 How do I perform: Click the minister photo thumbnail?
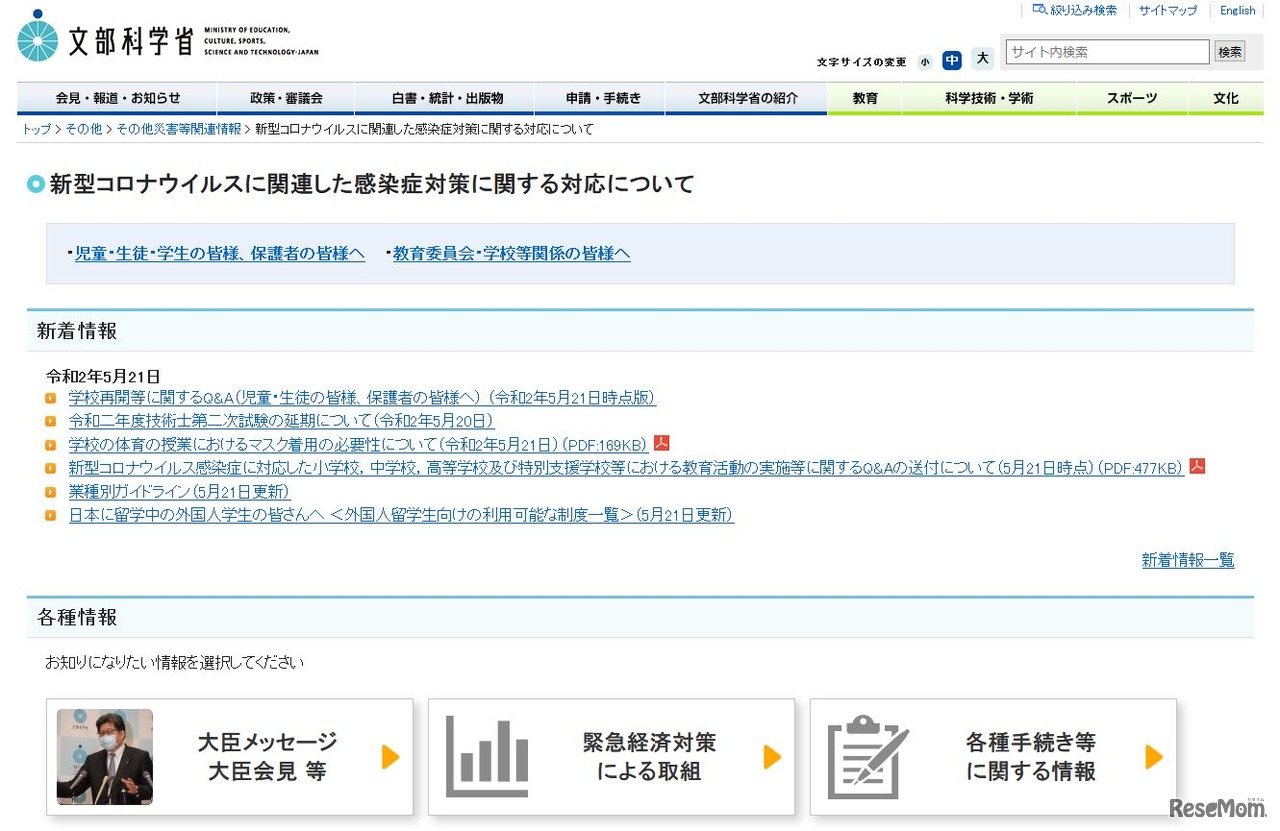105,757
